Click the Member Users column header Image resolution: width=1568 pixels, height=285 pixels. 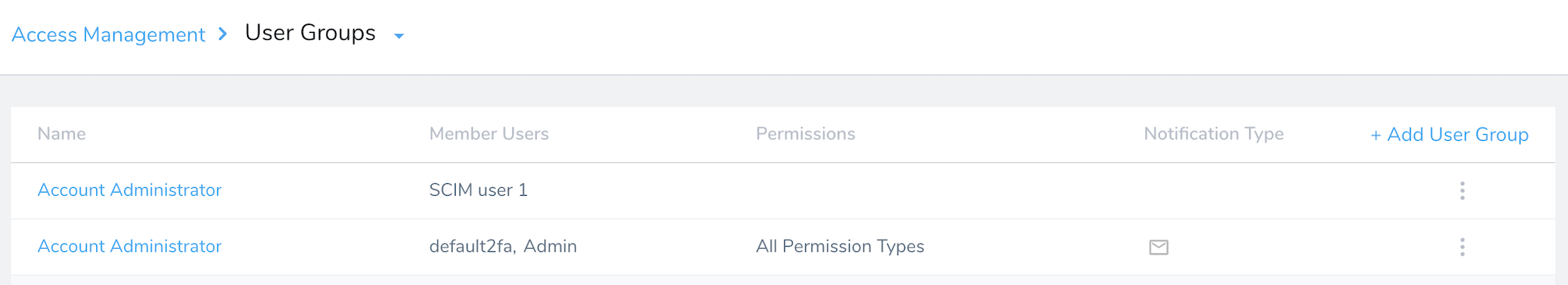click(x=489, y=134)
